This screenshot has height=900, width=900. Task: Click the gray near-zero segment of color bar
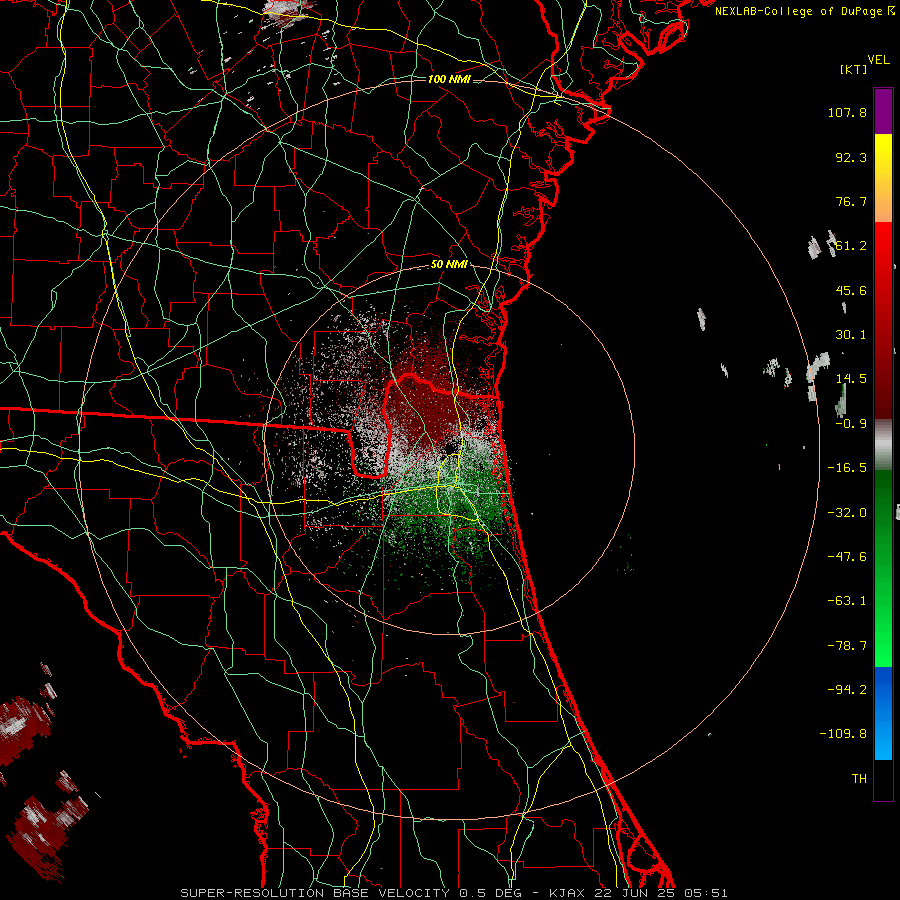pyautogui.click(x=883, y=444)
